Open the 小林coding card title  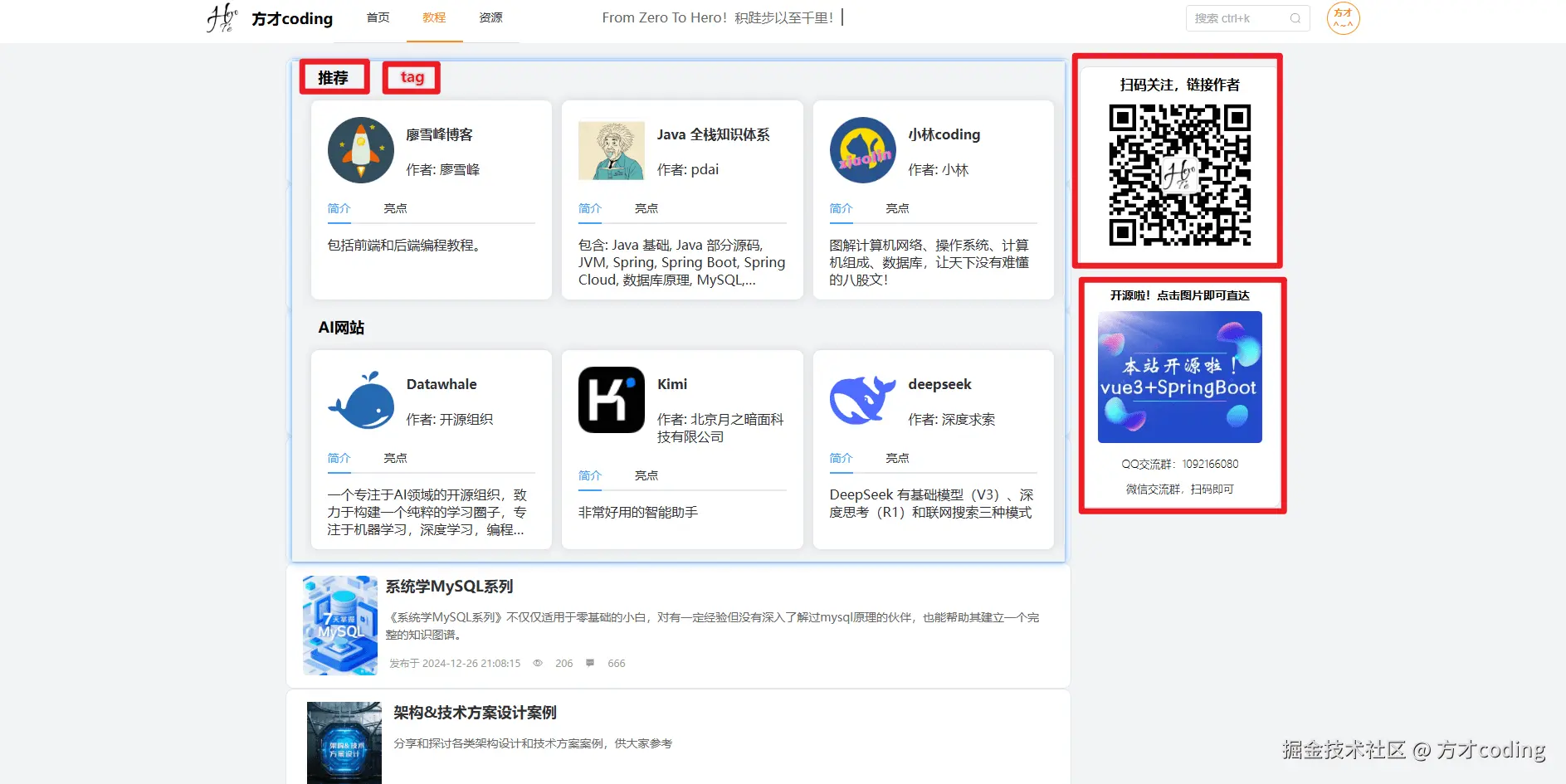[944, 134]
